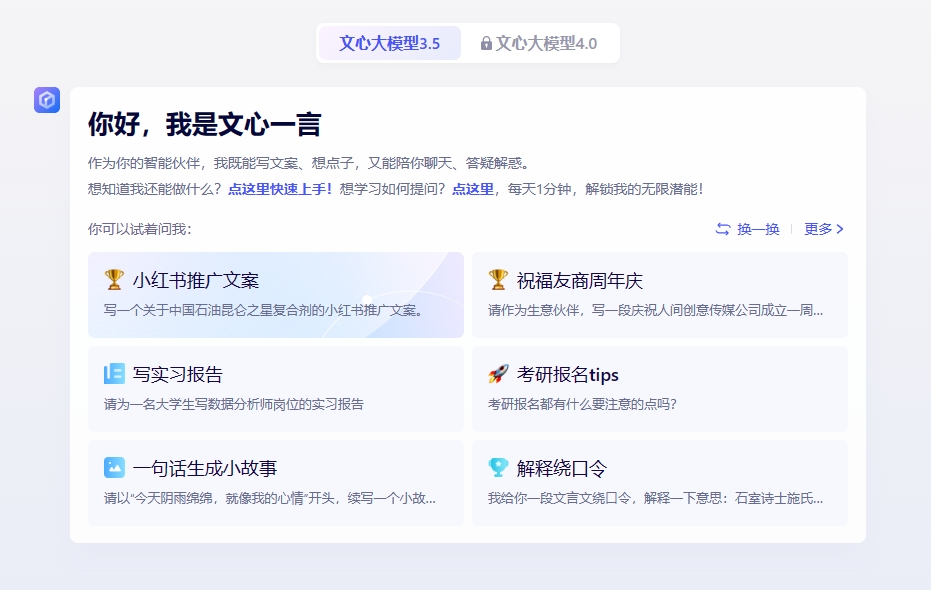Image resolution: width=931 pixels, height=590 pixels.
Task: Click the 换一换 refresh arrows icon
Action: click(723, 229)
